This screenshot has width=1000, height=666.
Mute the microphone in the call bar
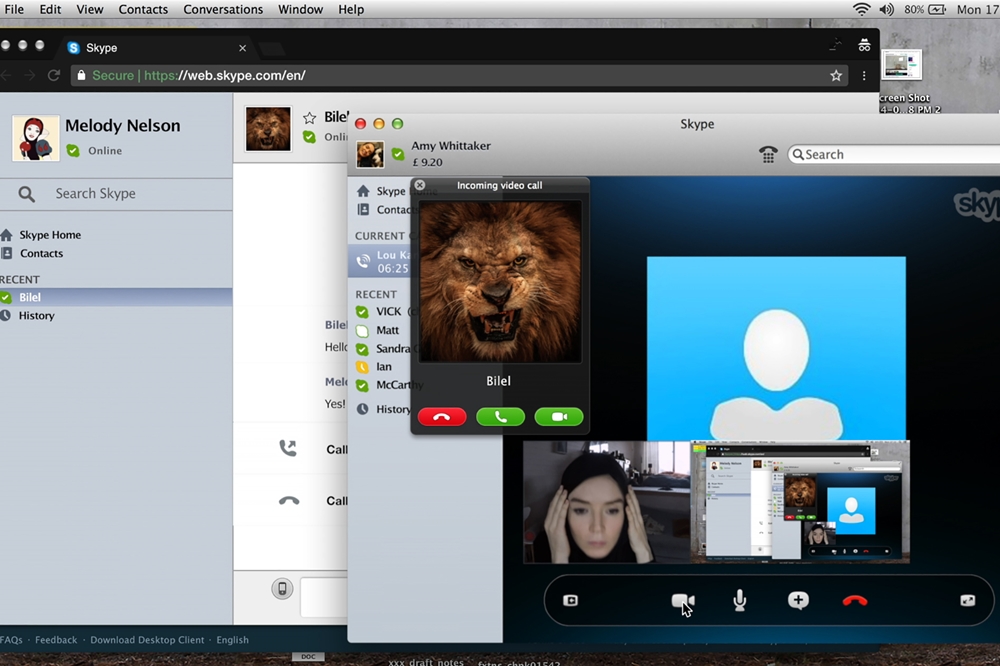point(740,600)
